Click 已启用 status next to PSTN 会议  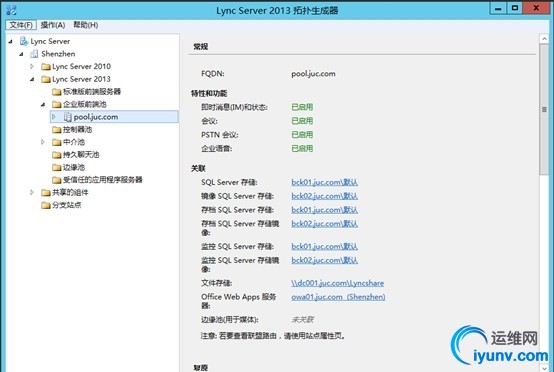click(x=302, y=135)
